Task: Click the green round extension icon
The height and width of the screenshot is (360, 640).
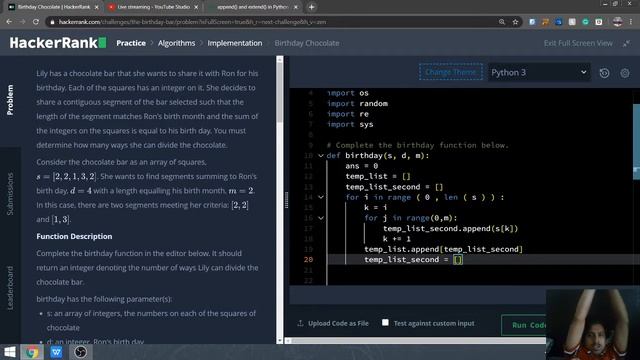Action: pos(585,22)
